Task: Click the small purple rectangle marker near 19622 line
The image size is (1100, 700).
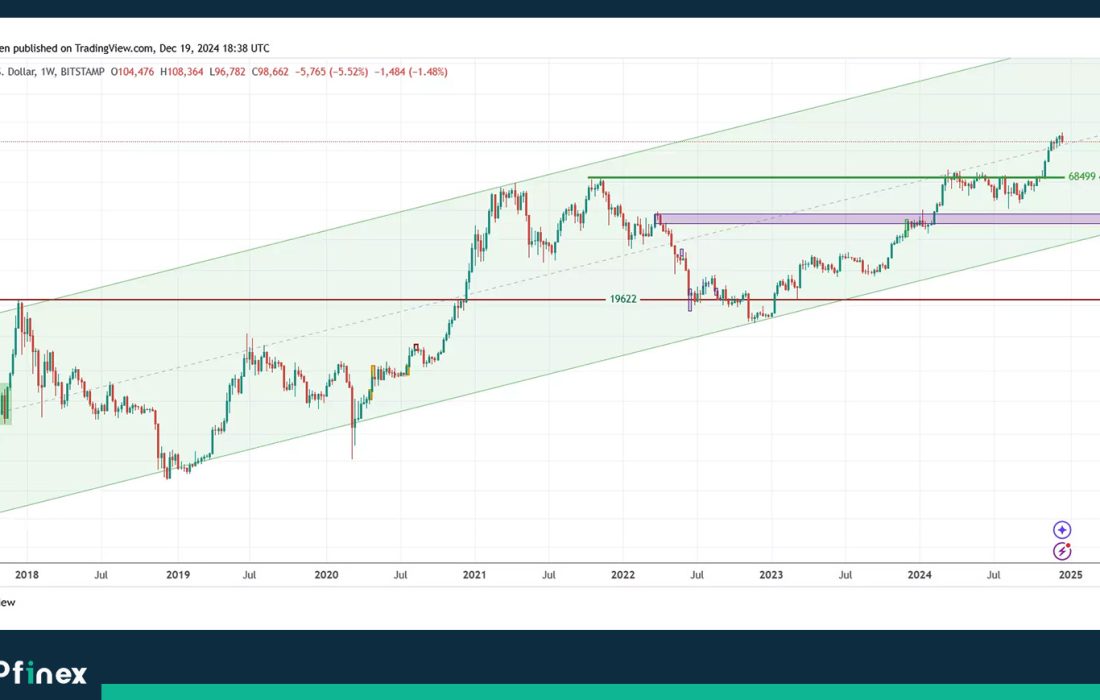Action: tap(689, 305)
